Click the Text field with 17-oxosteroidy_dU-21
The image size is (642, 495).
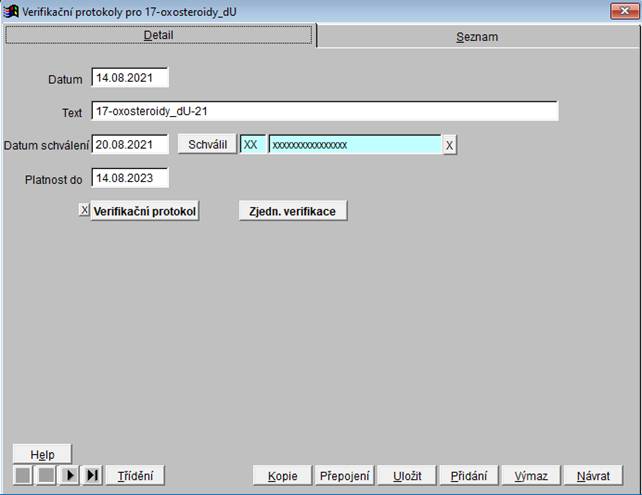pos(324,111)
